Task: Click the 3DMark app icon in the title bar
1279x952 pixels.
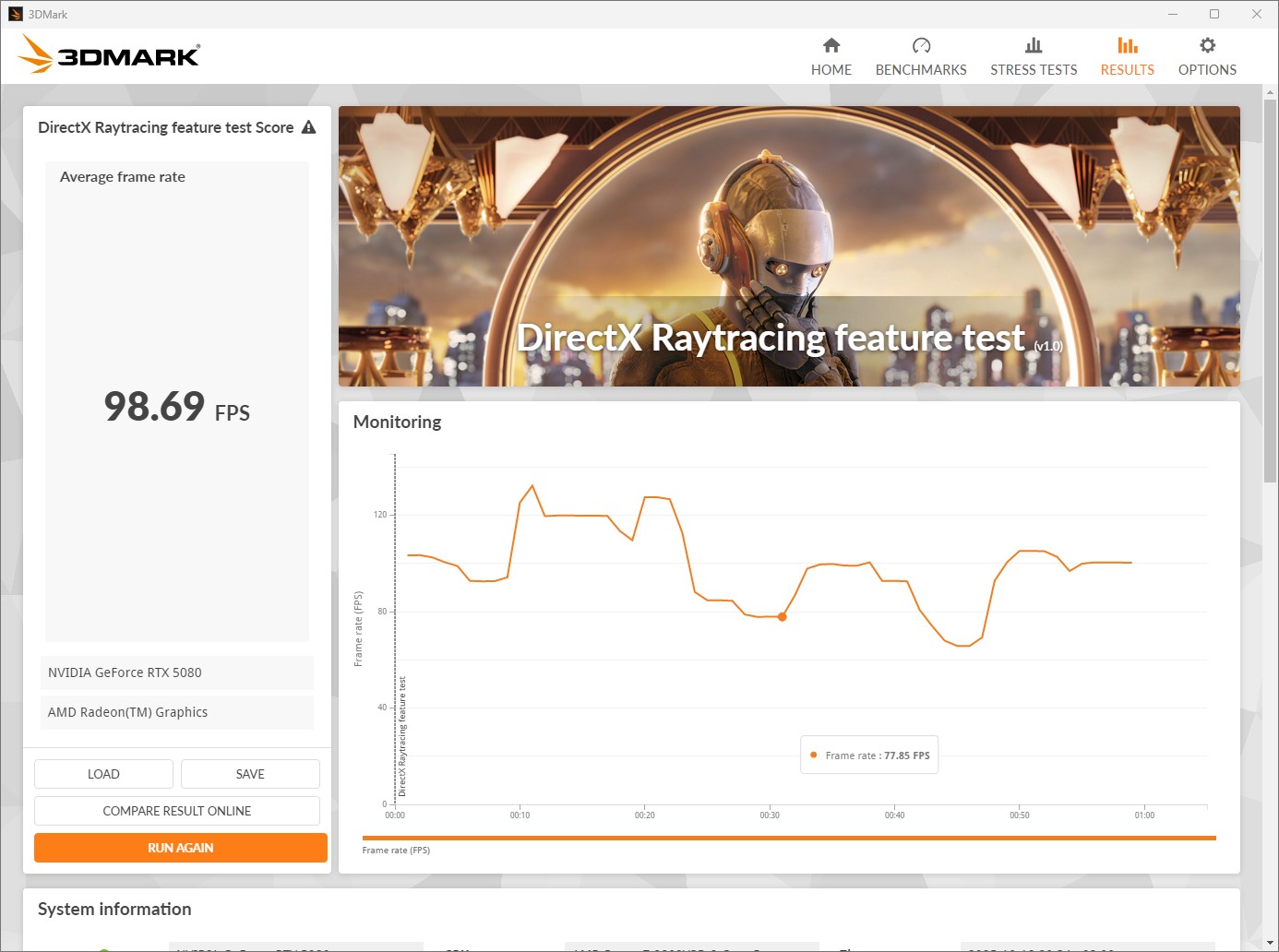Action: tap(15, 14)
